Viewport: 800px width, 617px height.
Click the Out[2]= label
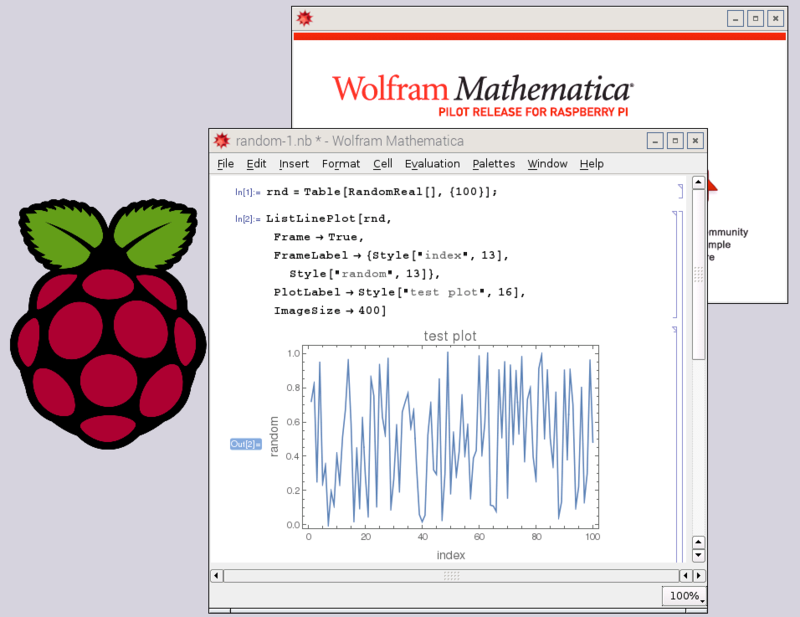click(x=245, y=444)
